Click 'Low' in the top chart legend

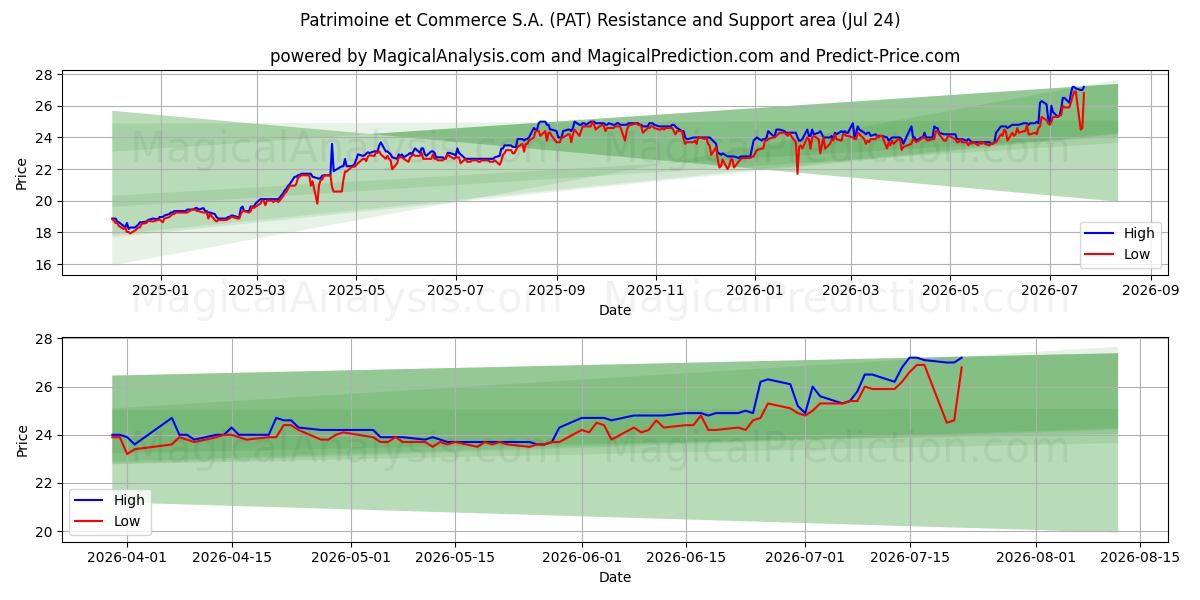tap(1137, 254)
